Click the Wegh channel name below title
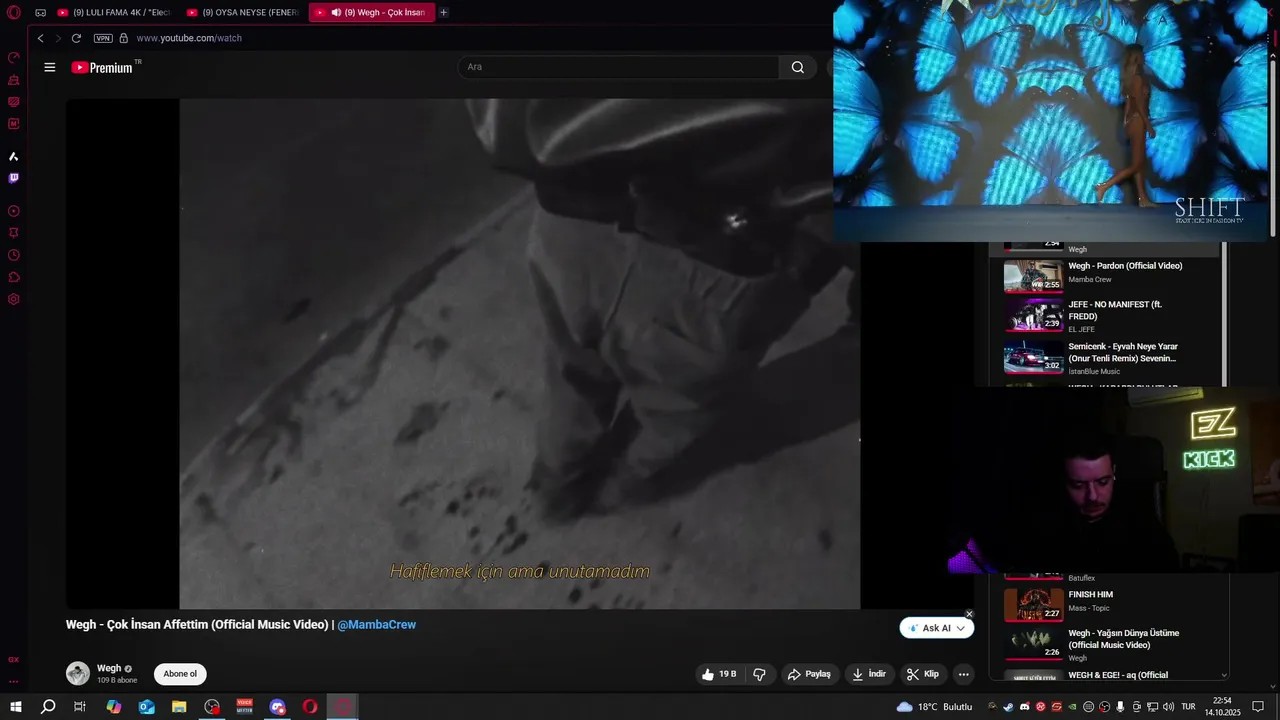Screen dimensions: 1280x720 [x=109, y=668]
